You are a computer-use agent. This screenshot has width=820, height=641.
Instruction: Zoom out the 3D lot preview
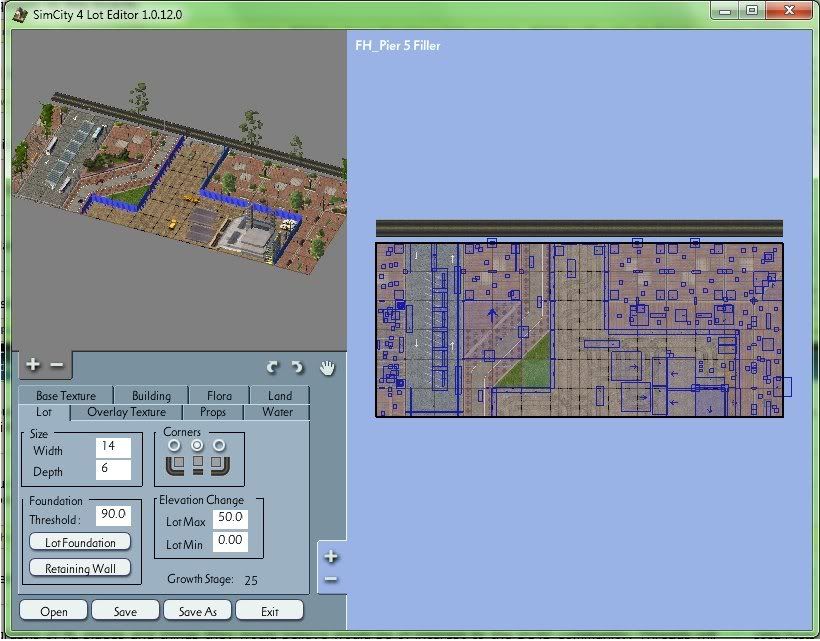tap(57, 364)
